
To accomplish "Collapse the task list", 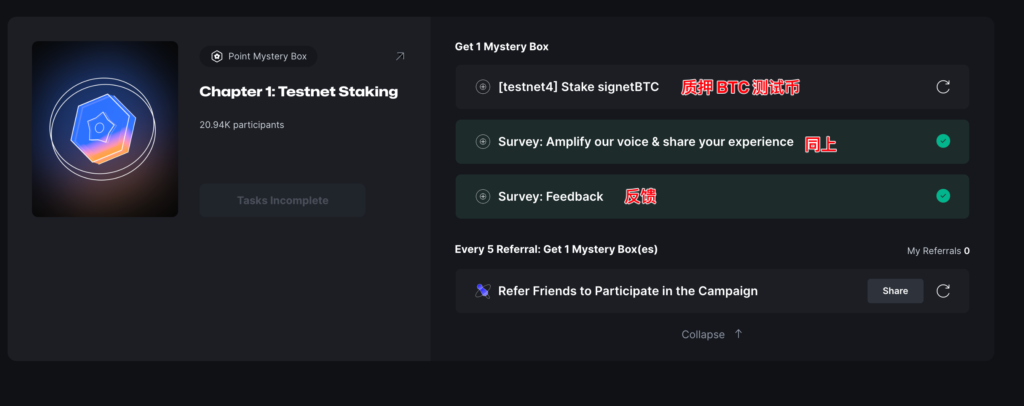I will [703, 334].
